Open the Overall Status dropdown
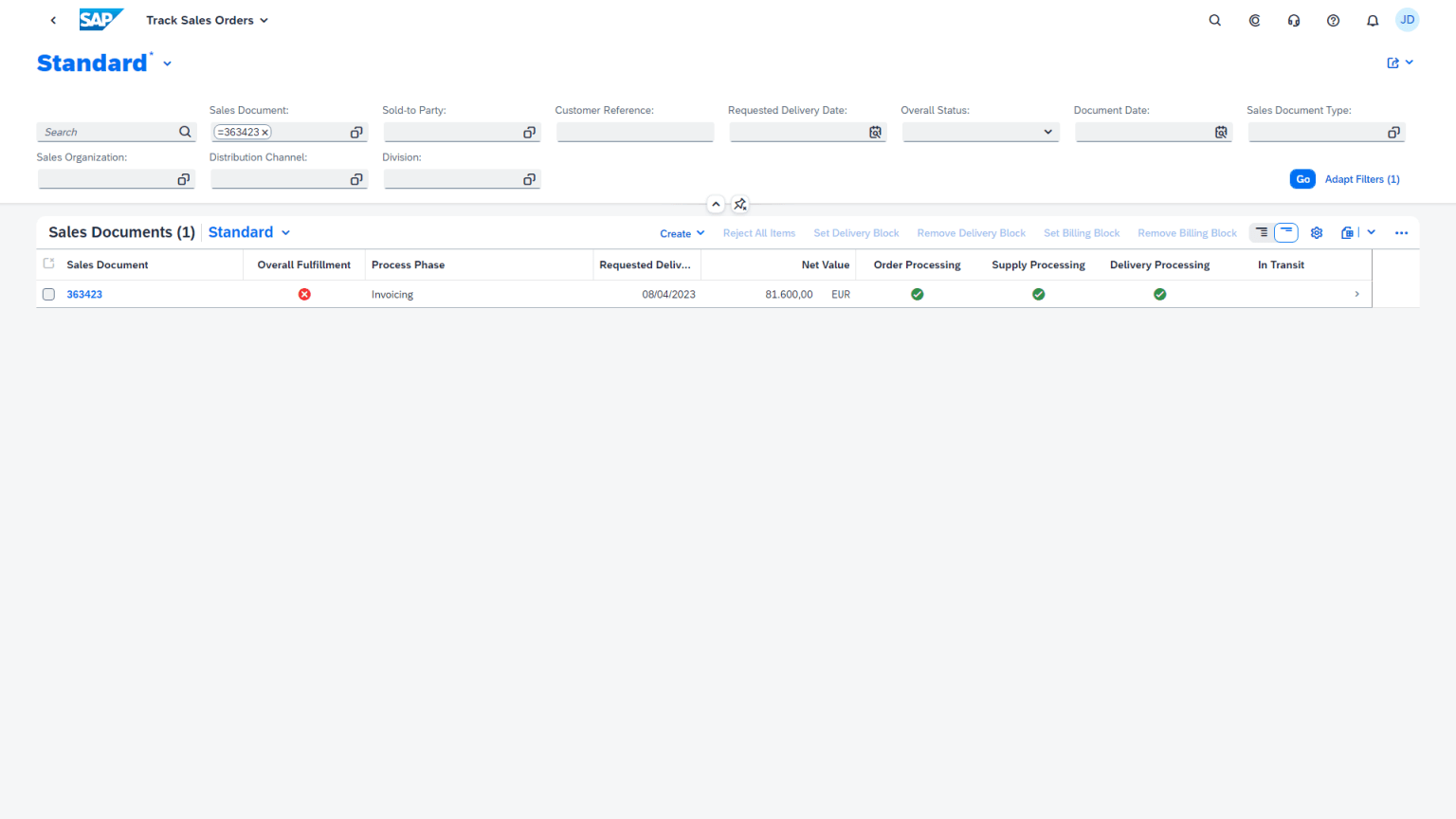The width and height of the screenshot is (1456, 819). coord(1047,132)
